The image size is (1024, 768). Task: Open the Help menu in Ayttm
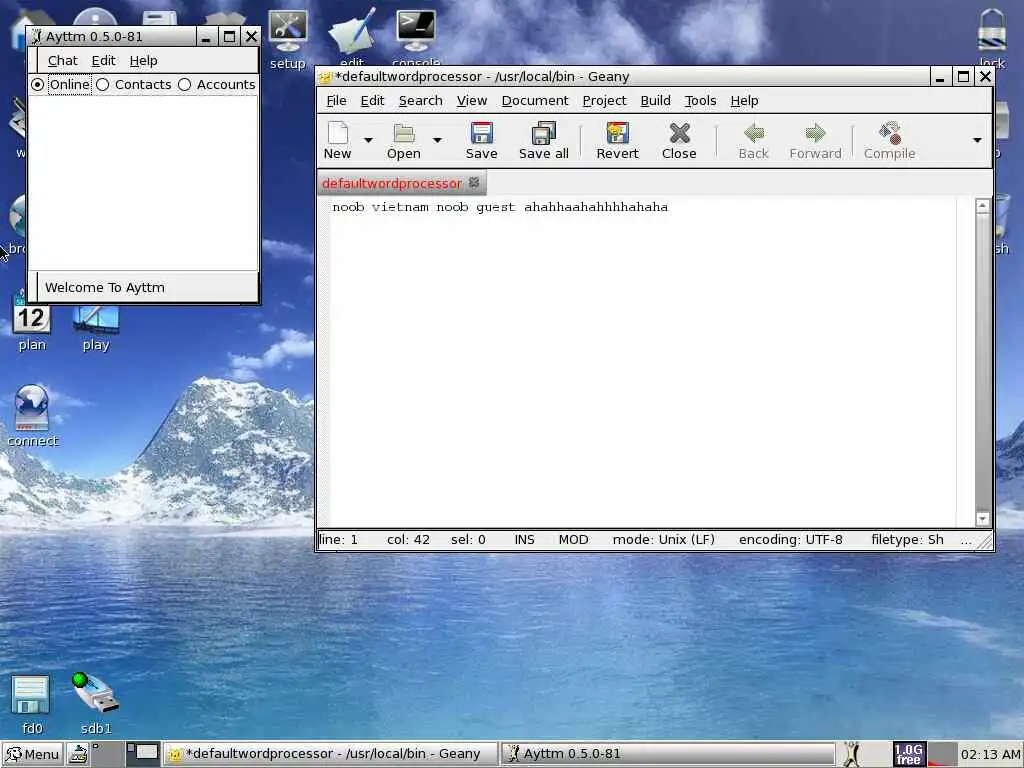pos(143,61)
